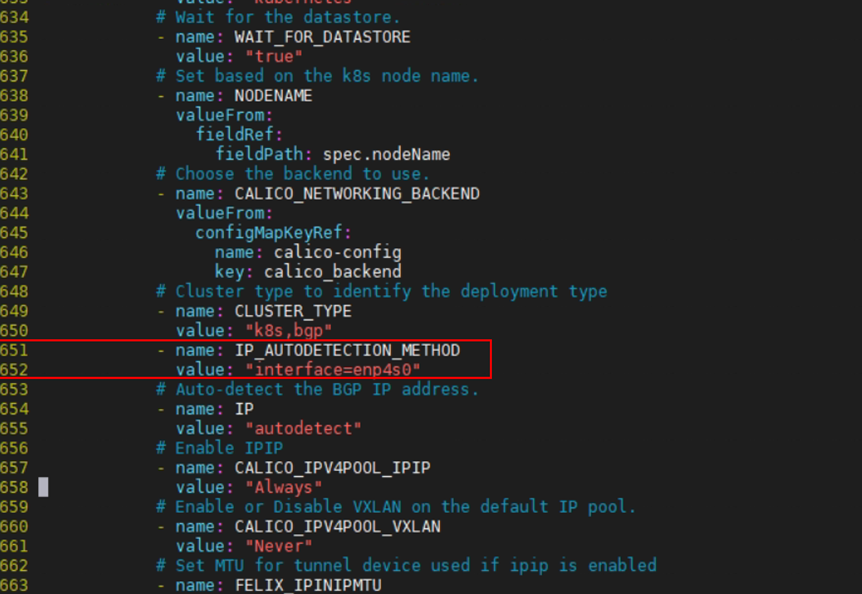Click the block cursor beside line 658
Image resolution: width=862 pixels, height=594 pixels.
coord(43,487)
